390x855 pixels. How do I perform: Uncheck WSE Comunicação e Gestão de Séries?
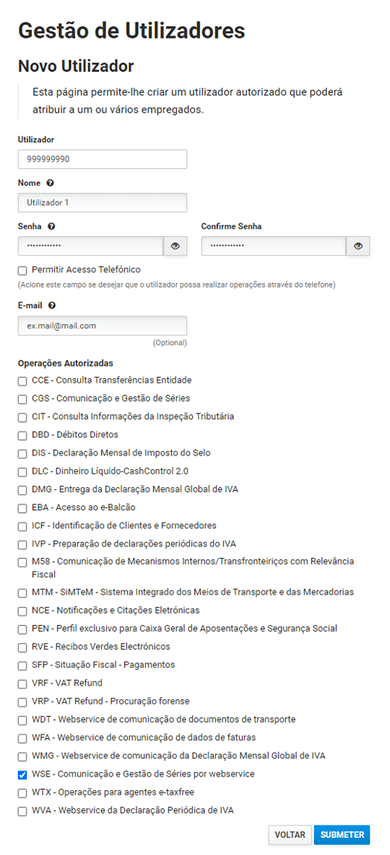tap(22, 774)
